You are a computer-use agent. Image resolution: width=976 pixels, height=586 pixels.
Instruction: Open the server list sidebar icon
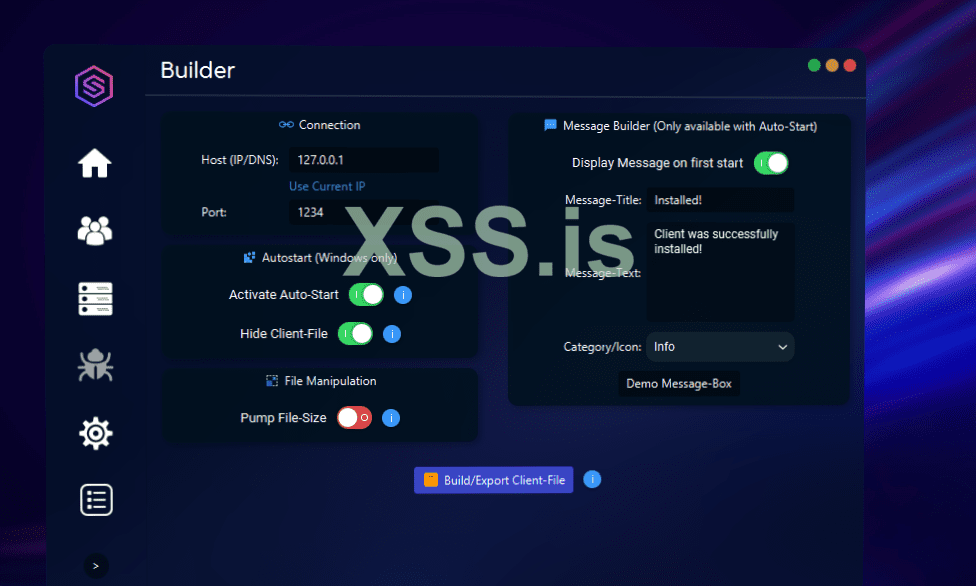(95, 299)
